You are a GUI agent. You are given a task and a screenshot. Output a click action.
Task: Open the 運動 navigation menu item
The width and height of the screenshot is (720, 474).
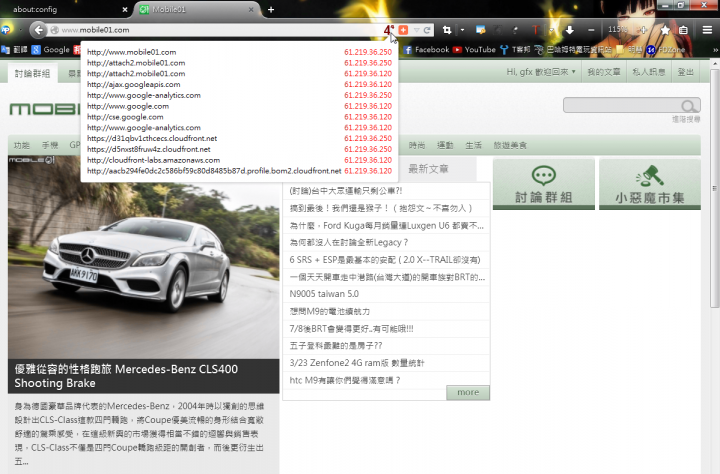click(x=445, y=145)
